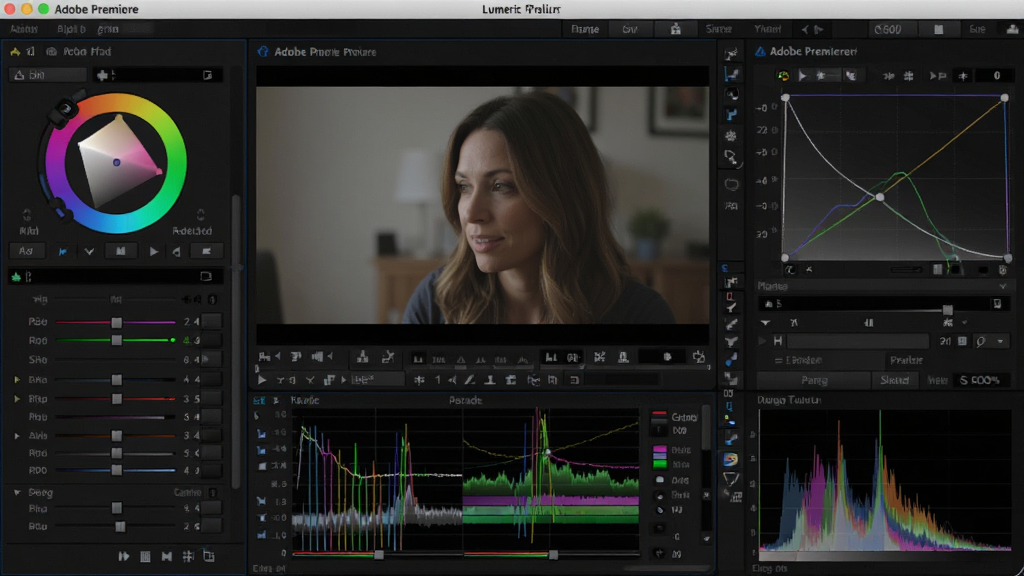Viewport: 1024px width, 576px height.
Task: Open the chevron dropdown under the color wheel
Action: click(89, 251)
